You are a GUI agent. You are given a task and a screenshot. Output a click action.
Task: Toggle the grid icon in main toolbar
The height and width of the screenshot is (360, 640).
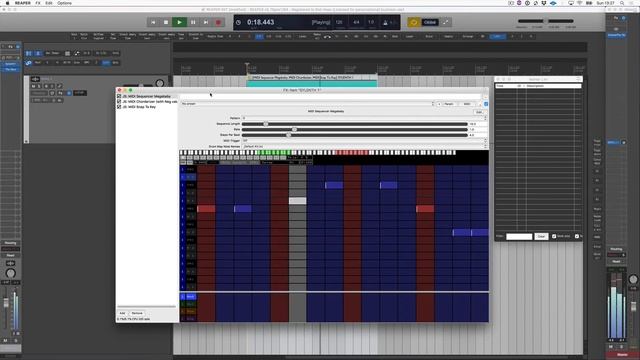coord(67,53)
